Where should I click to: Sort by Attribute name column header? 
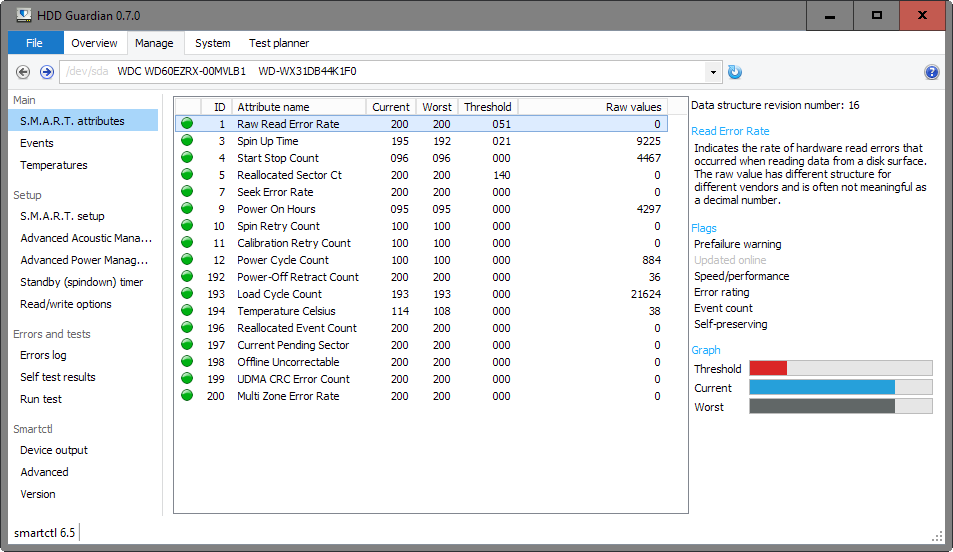click(298, 106)
